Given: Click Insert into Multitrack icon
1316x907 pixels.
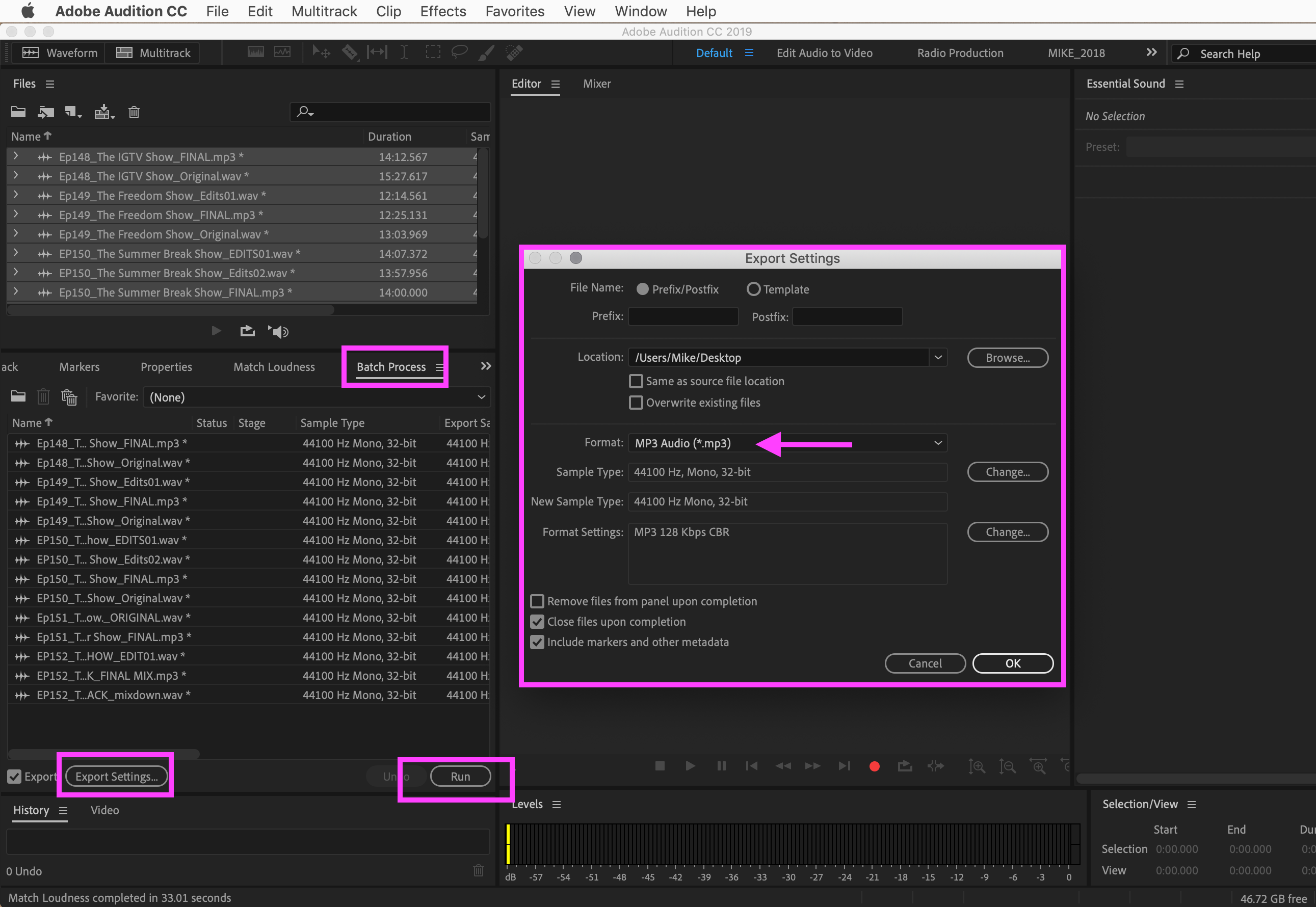Looking at the screenshot, I should (x=104, y=112).
